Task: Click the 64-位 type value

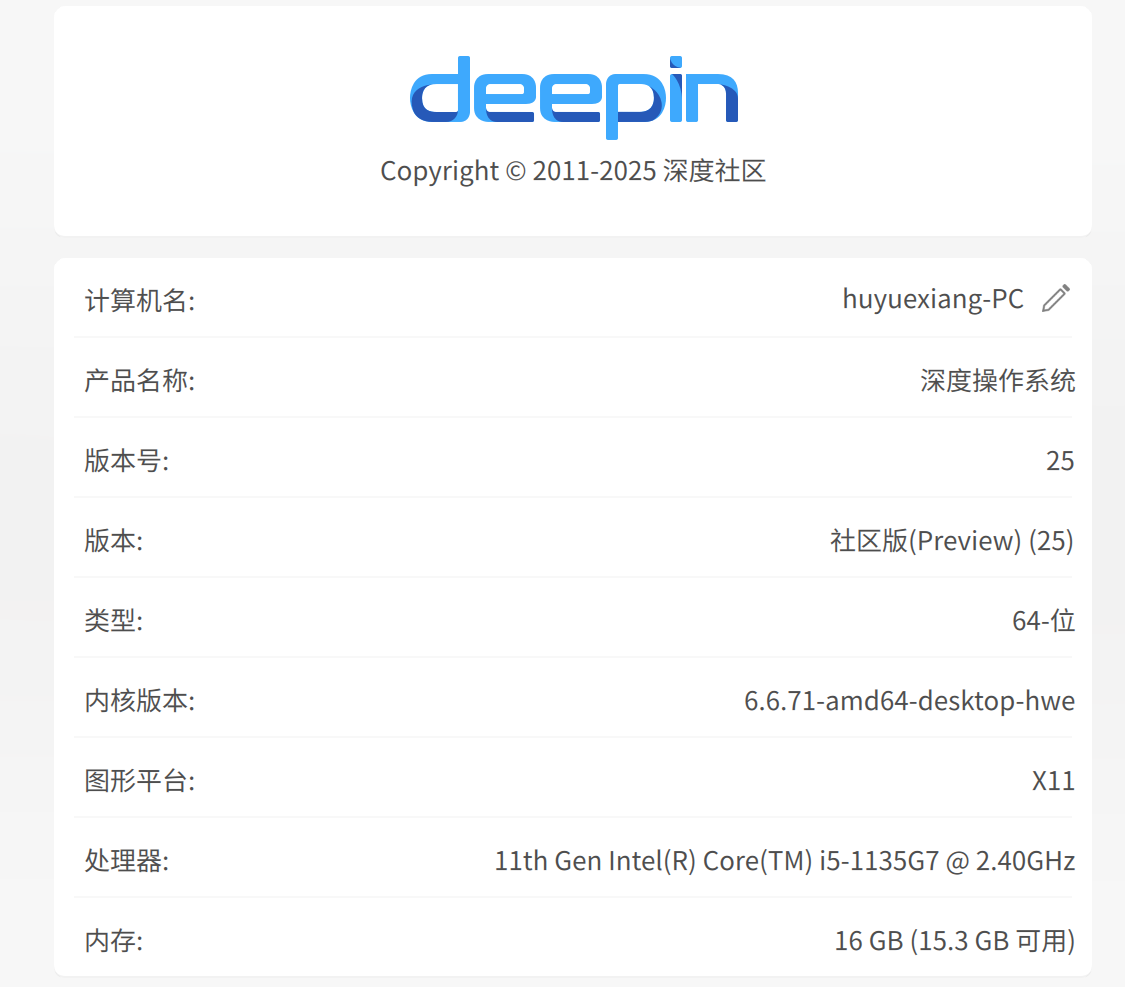Action: [x=1043, y=620]
